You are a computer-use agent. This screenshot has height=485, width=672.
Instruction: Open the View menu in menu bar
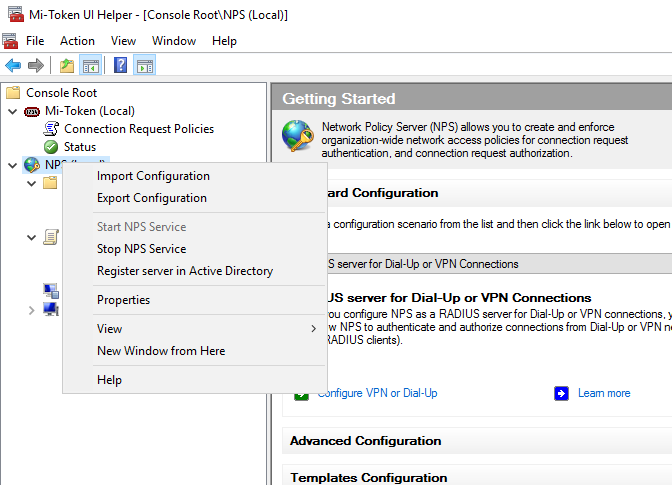coord(123,41)
